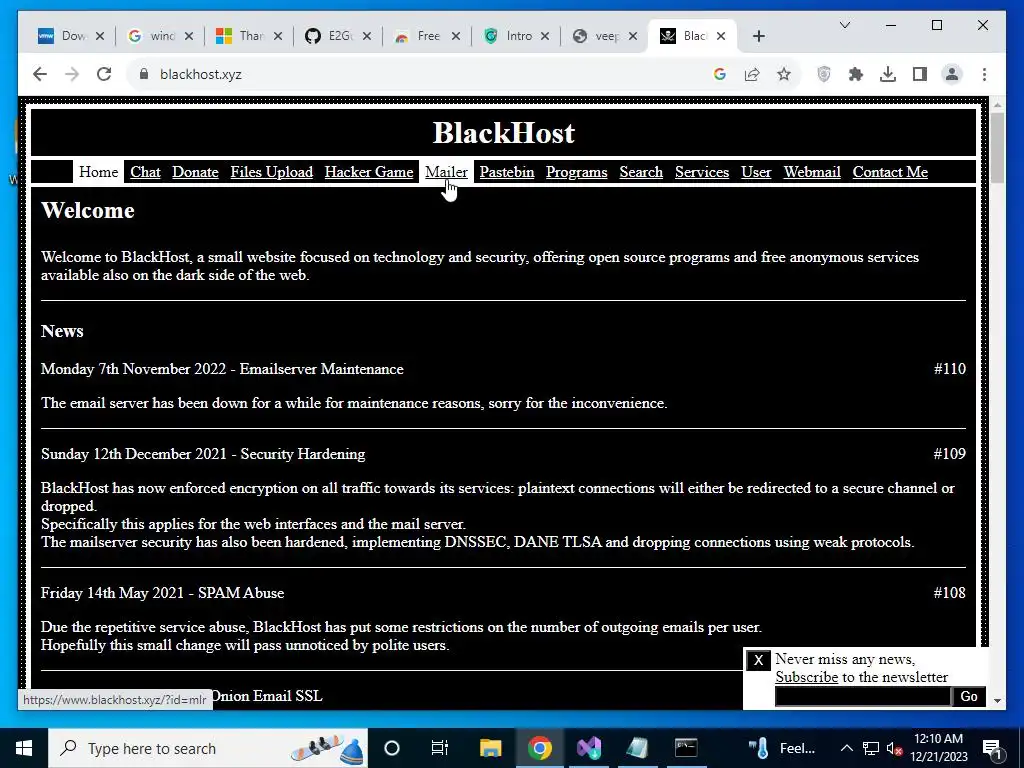Go to Files Upload page
Screen dimensions: 1024x768
[272, 172]
